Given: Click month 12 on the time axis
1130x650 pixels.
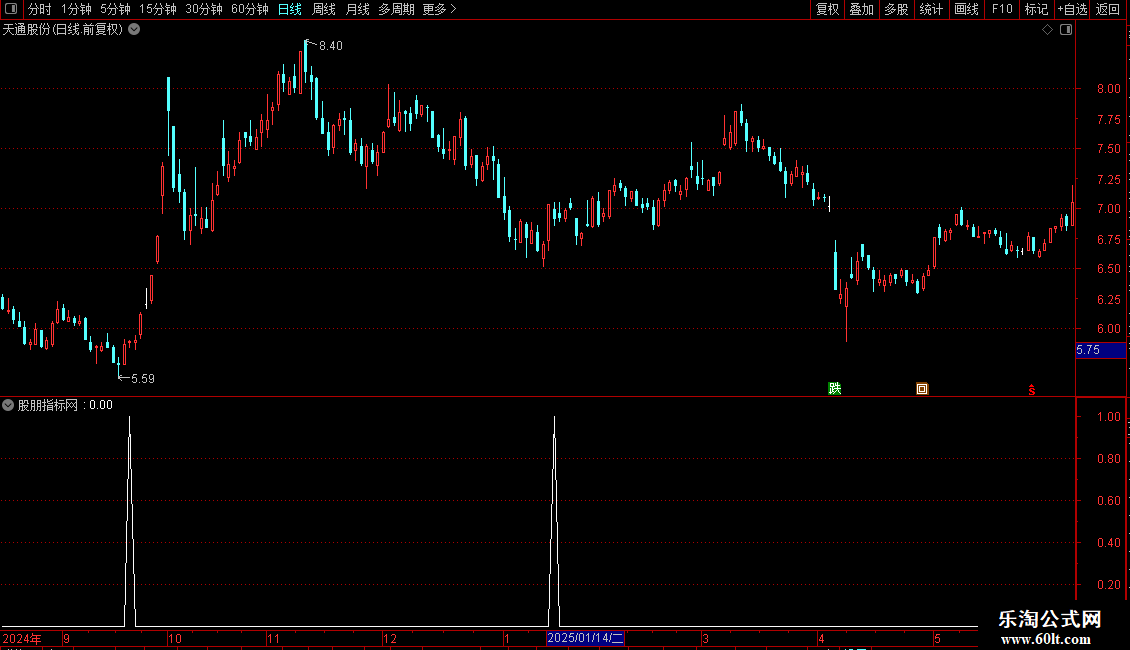Looking at the screenshot, I should coord(389,638).
